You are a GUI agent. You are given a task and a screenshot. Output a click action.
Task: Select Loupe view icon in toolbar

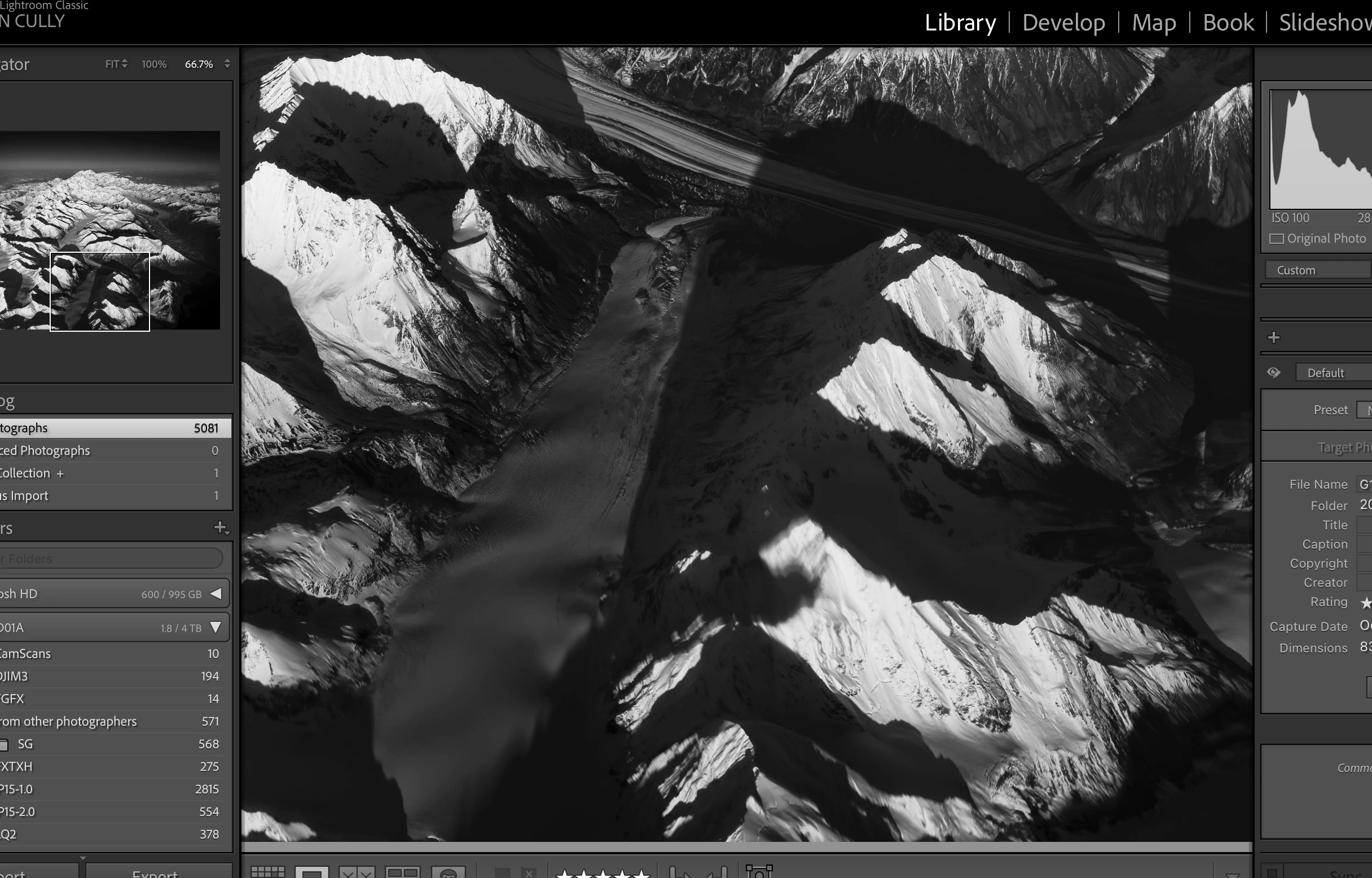tap(311, 872)
